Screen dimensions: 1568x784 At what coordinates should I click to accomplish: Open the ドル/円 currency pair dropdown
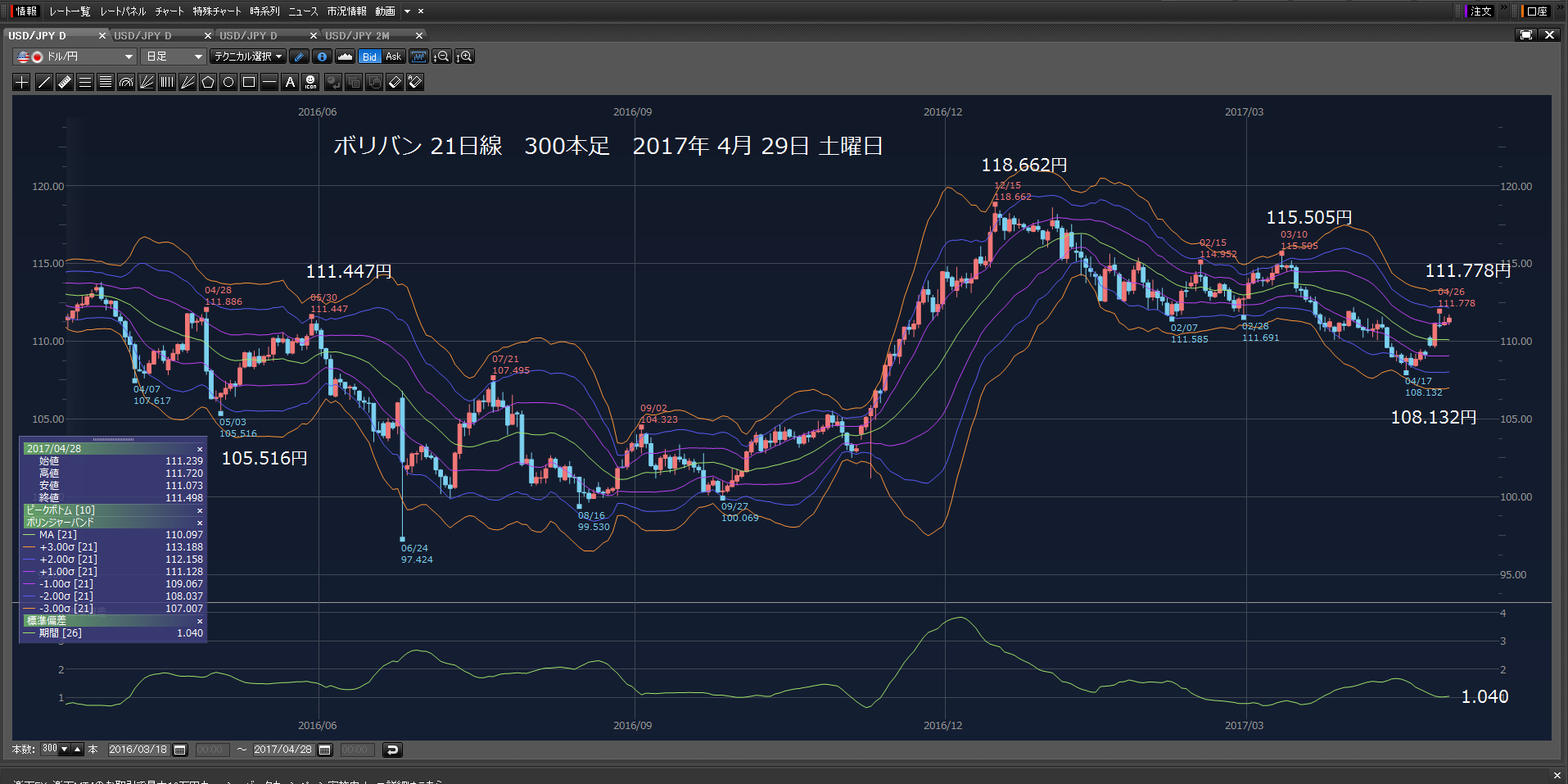point(75,57)
